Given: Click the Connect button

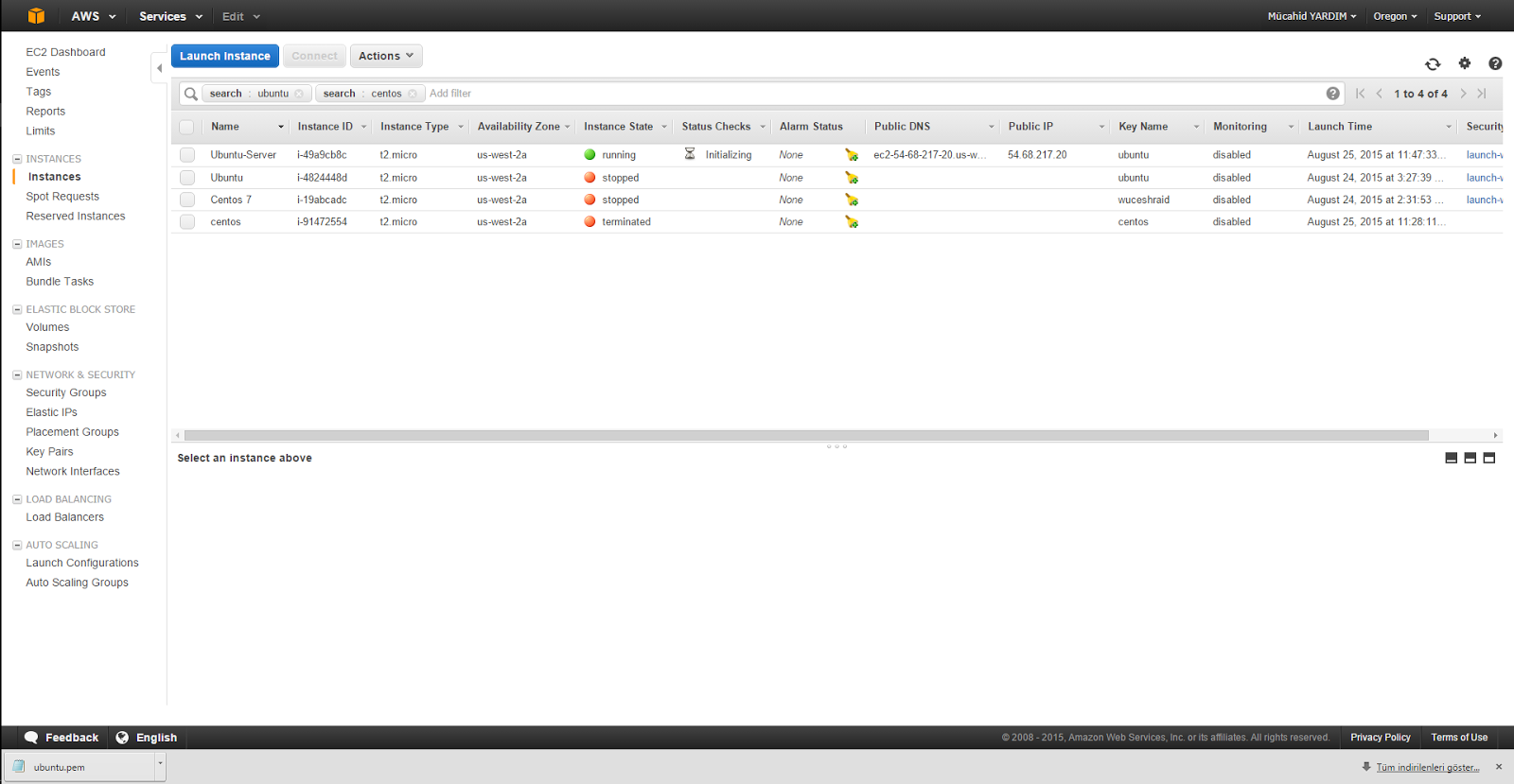Looking at the screenshot, I should (314, 56).
